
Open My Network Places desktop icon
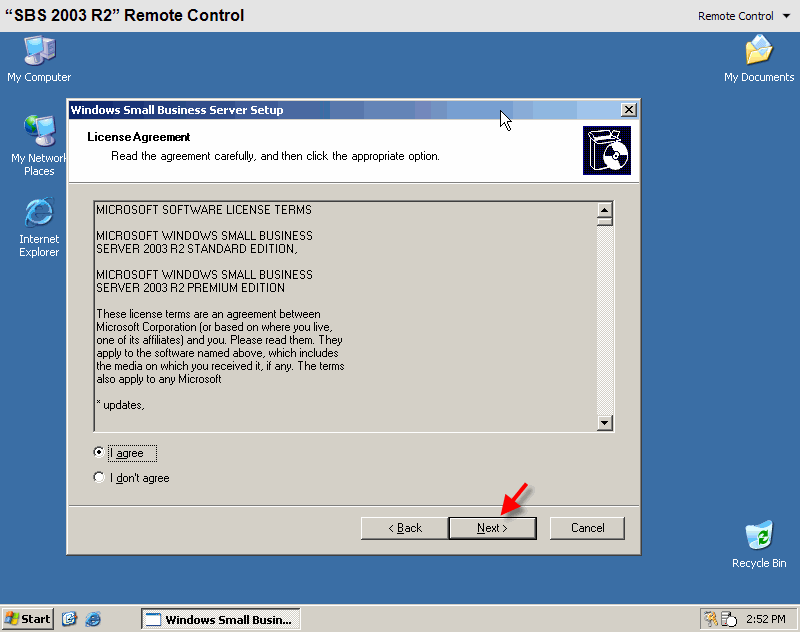pos(39,145)
